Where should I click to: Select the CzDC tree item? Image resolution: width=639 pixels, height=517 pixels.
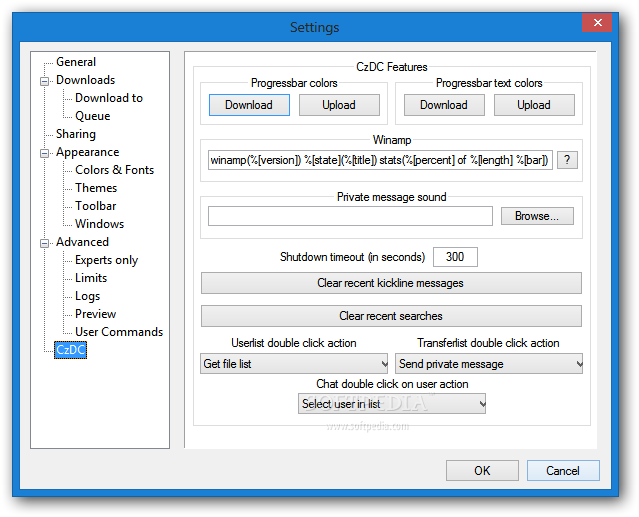coord(71,350)
